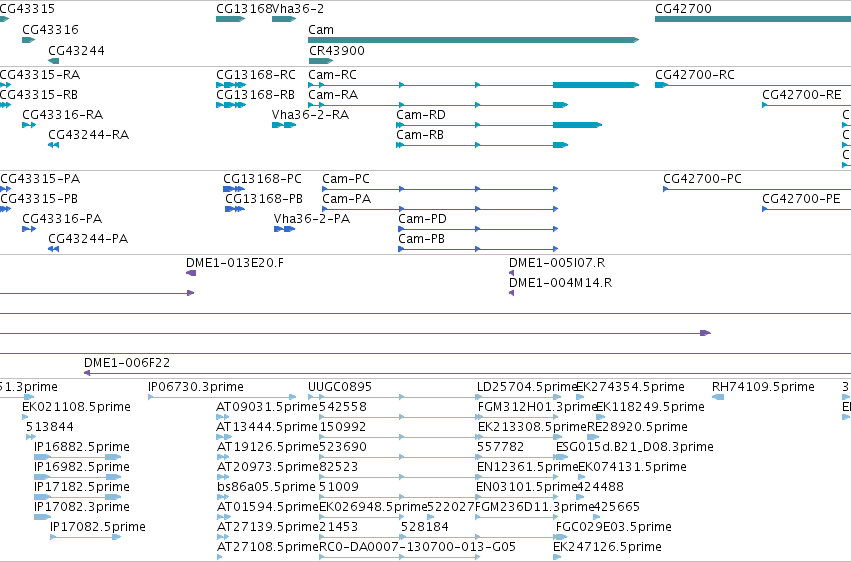Click CG43244-PA protein label

88,239
